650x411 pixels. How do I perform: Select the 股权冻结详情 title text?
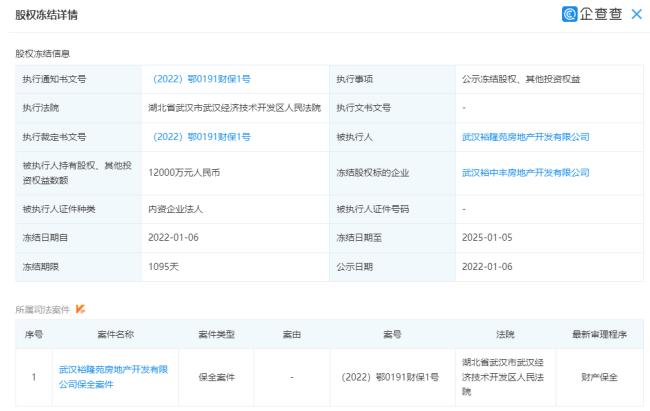pyautogui.click(x=46, y=15)
